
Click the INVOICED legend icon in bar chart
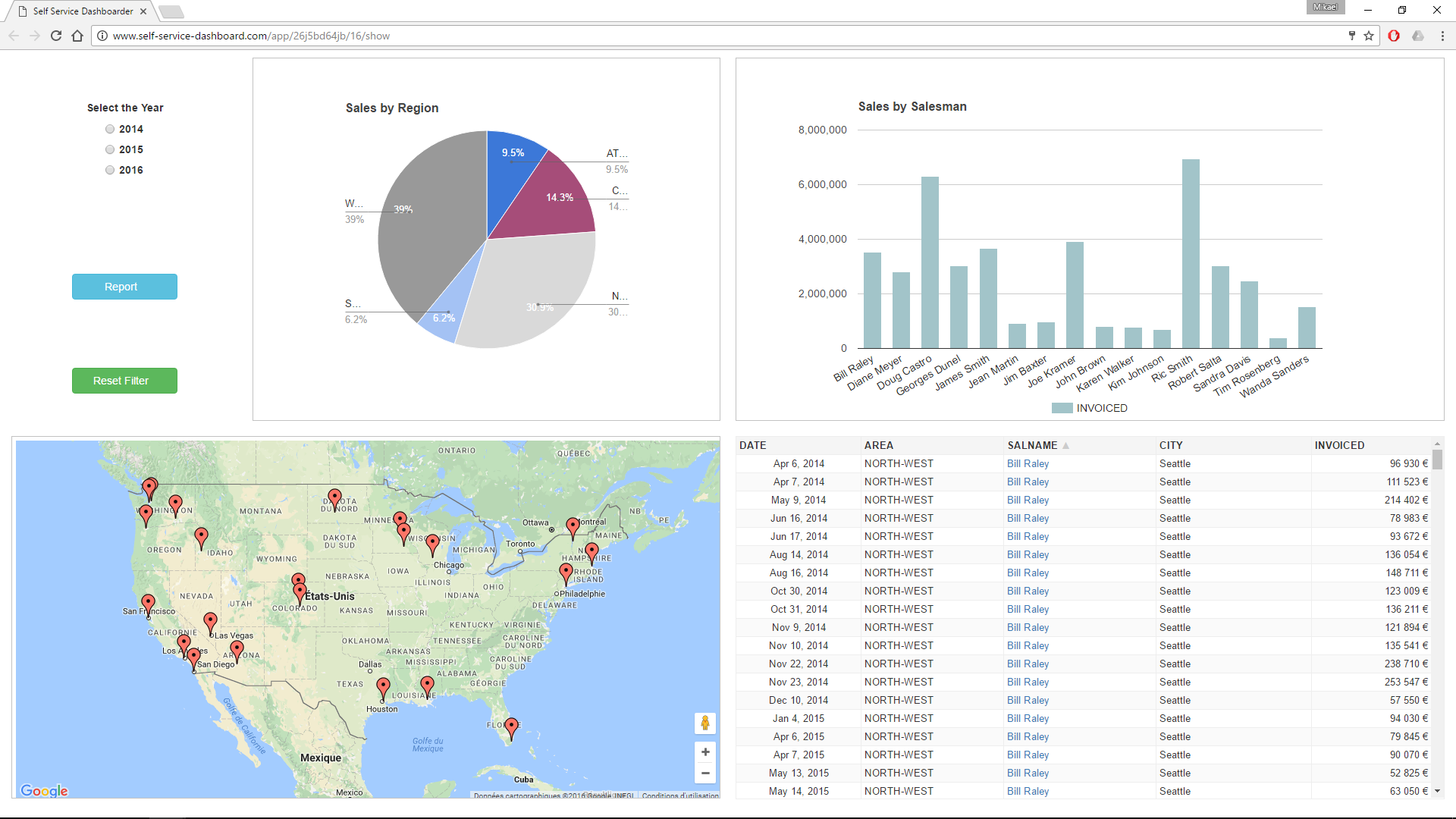tap(1062, 408)
